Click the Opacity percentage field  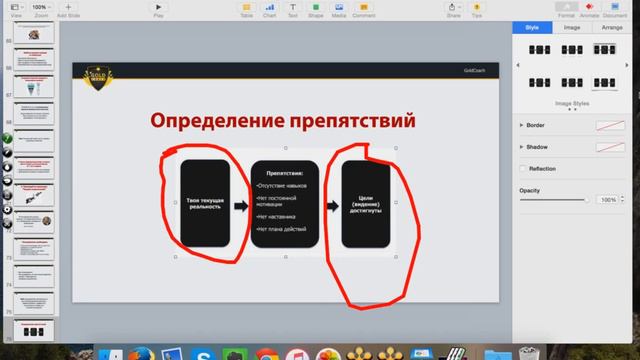click(608, 200)
